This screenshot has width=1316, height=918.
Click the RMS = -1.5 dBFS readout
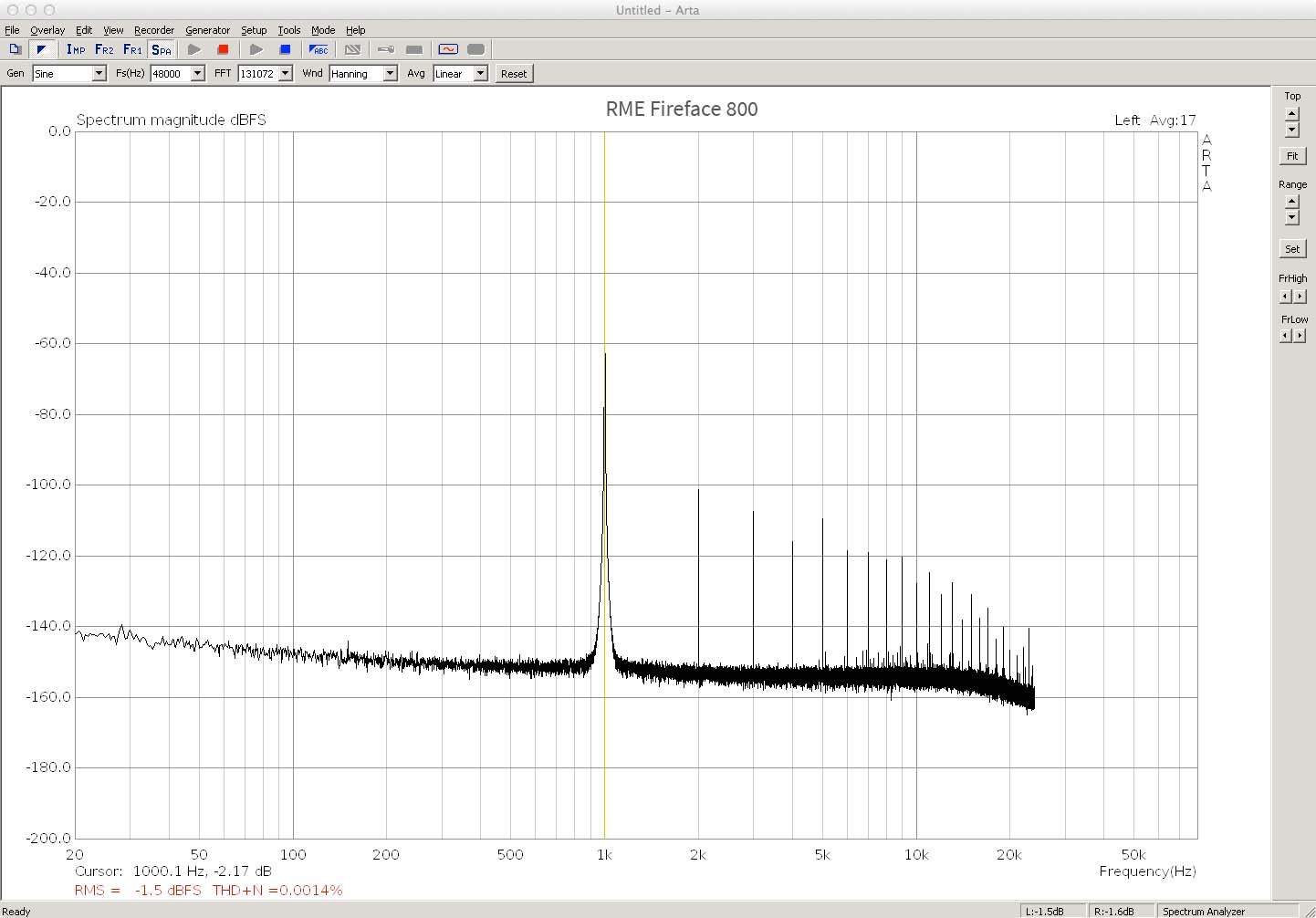pyautogui.click(x=138, y=891)
